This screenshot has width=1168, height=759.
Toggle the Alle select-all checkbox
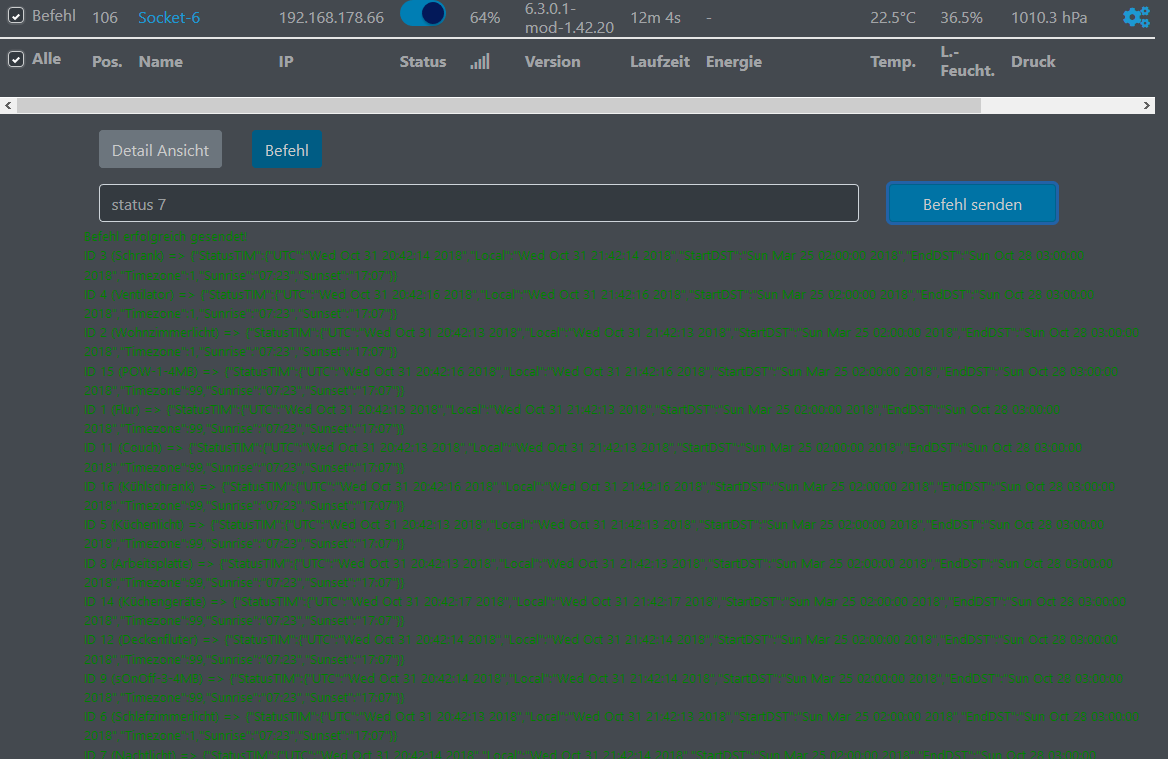pos(16,59)
